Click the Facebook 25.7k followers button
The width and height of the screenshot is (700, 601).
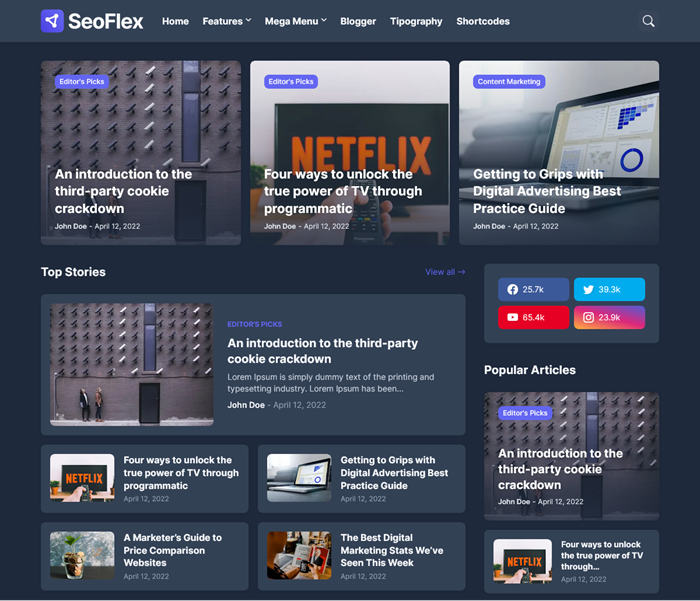click(533, 289)
